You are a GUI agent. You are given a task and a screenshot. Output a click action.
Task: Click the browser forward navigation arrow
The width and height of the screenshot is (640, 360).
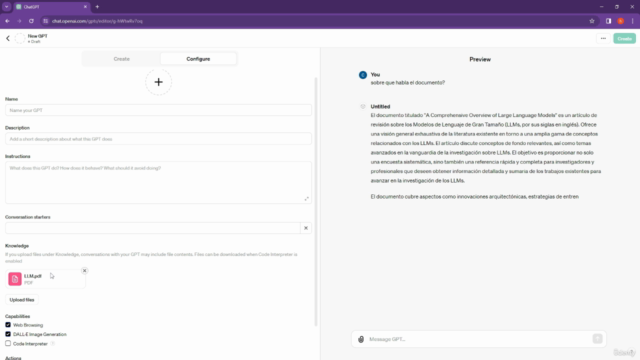tap(19, 21)
